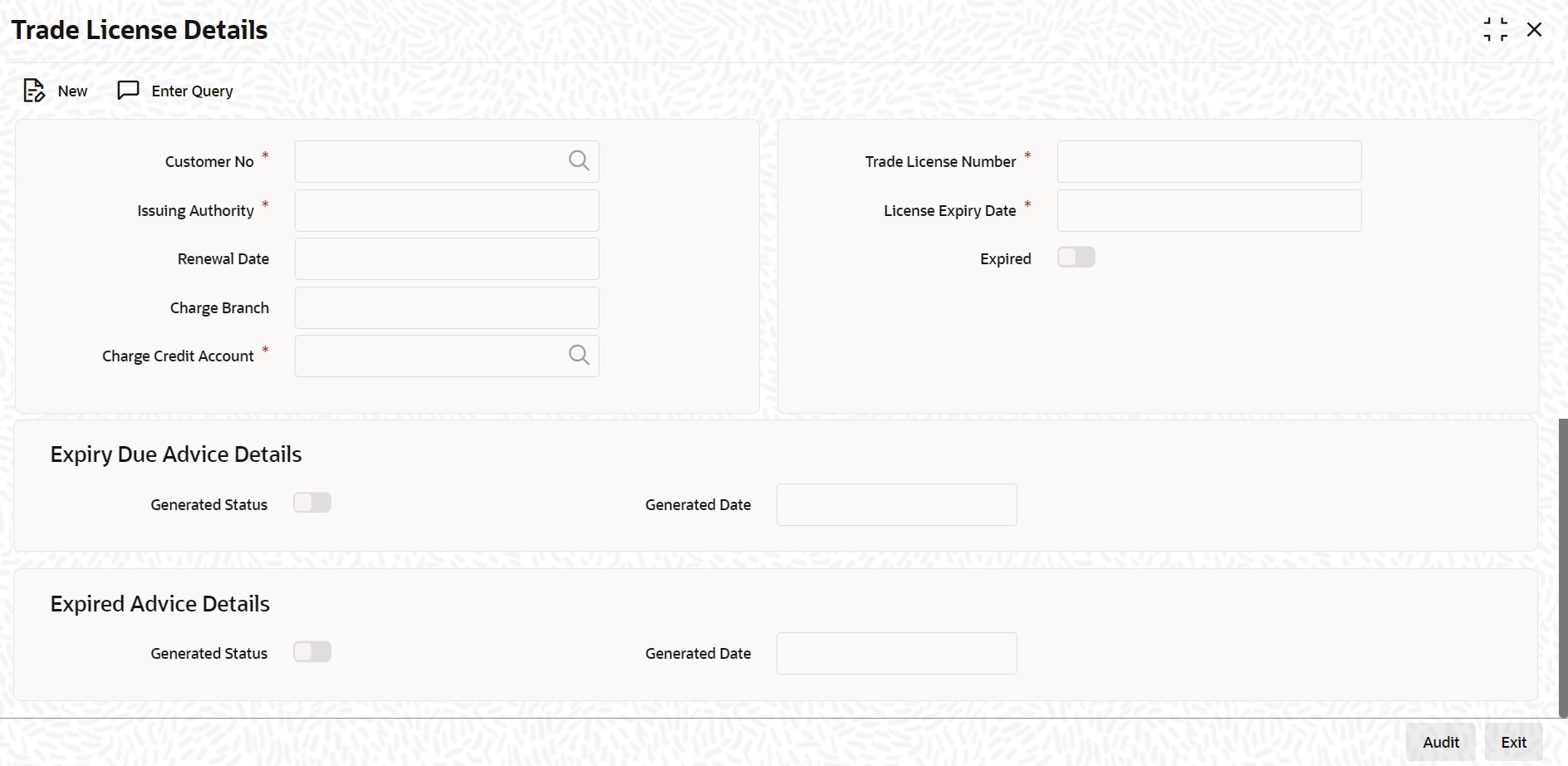Viewport: 1568px width, 766px height.
Task: Select the Enter Query toolbar label
Action: 193,91
